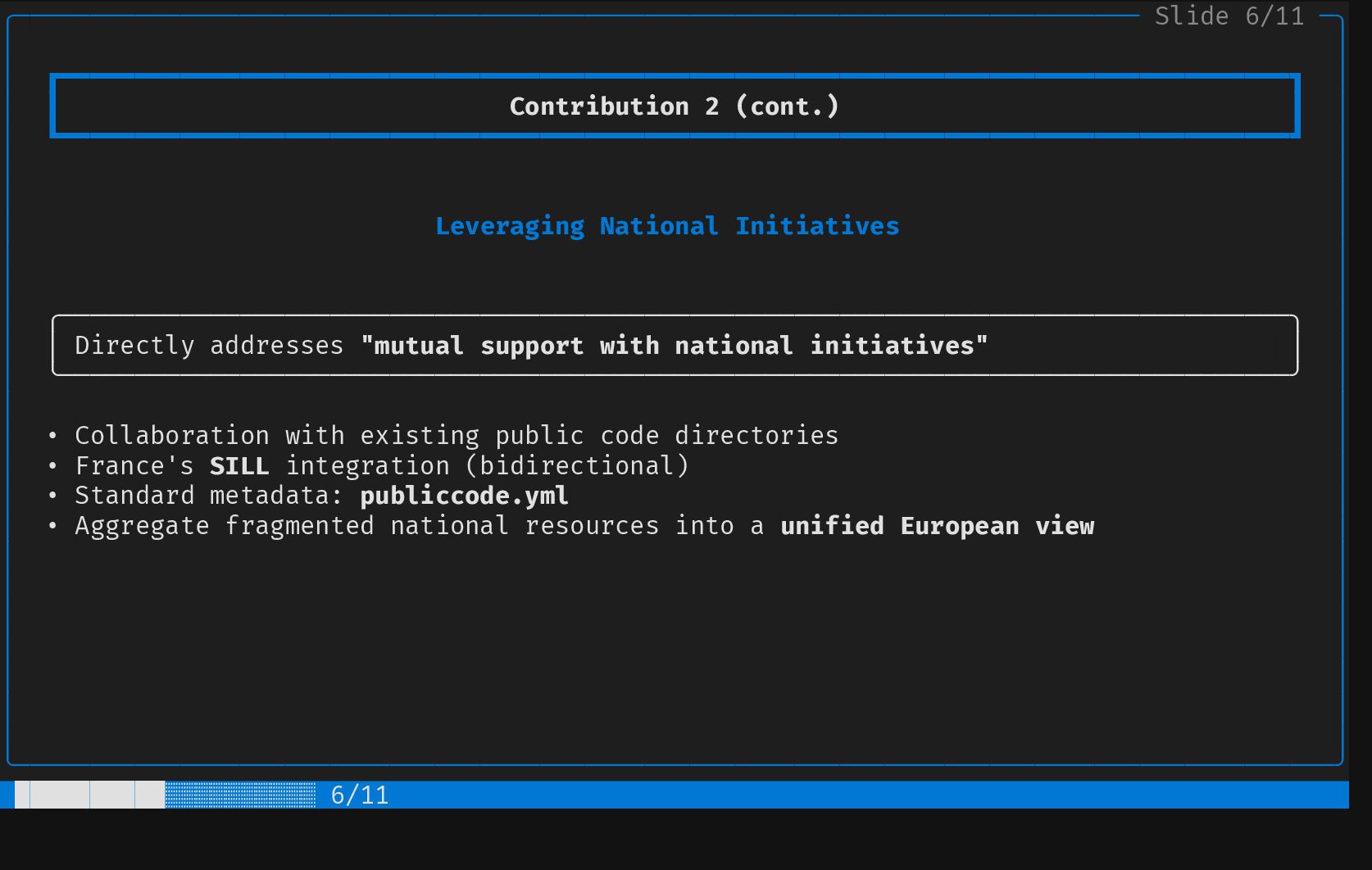Click the bold "SILL" text
The height and width of the screenshot is (870, 1372).
239,466
